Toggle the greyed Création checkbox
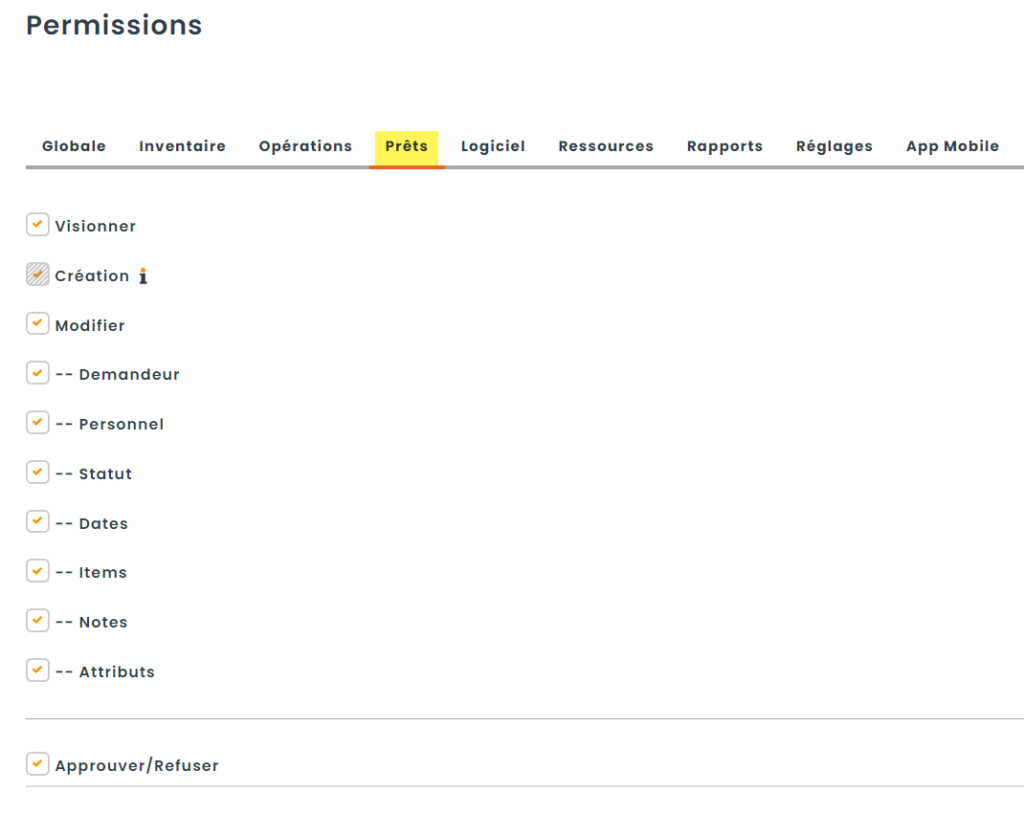This screenshot has width=1024, height=814. (x=37, y=275)
